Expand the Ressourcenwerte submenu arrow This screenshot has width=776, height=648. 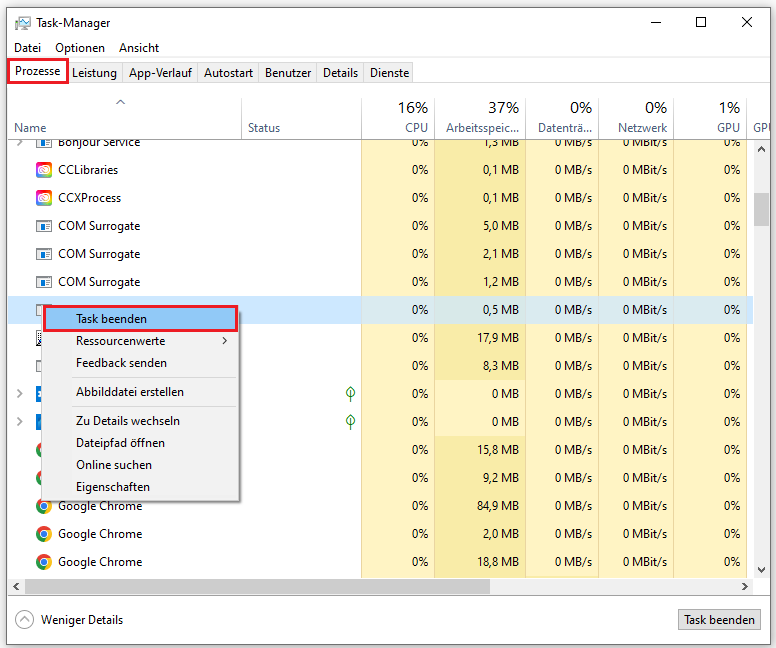(225, 341)
